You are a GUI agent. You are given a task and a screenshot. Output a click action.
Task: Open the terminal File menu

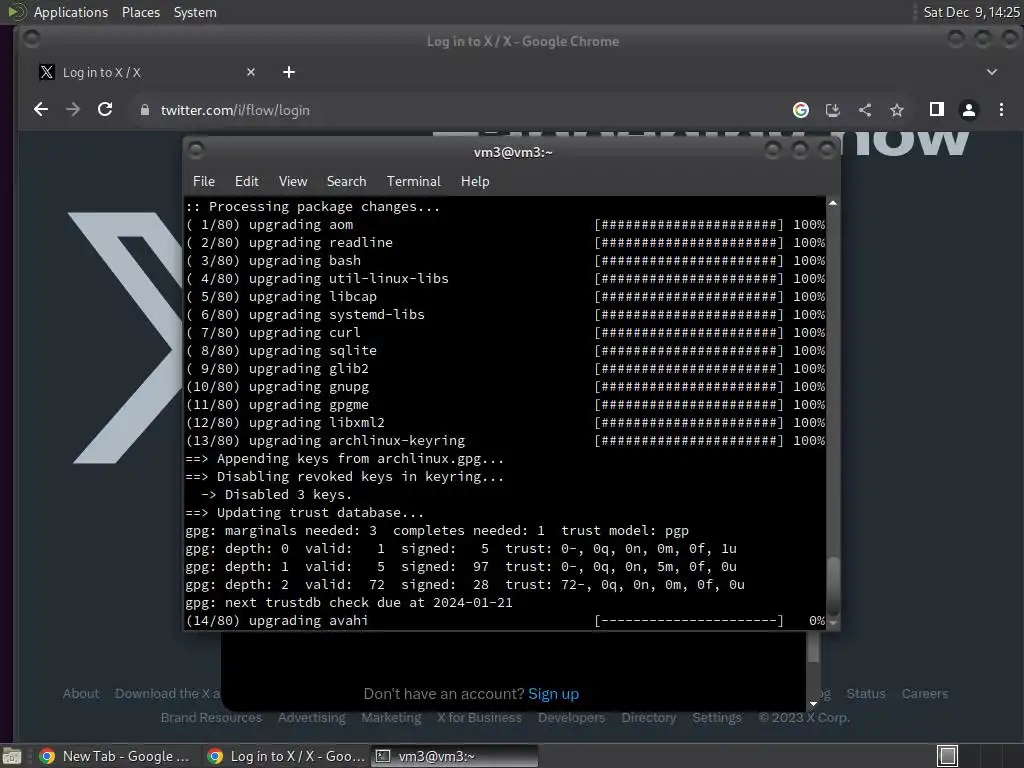click(204, 181)
